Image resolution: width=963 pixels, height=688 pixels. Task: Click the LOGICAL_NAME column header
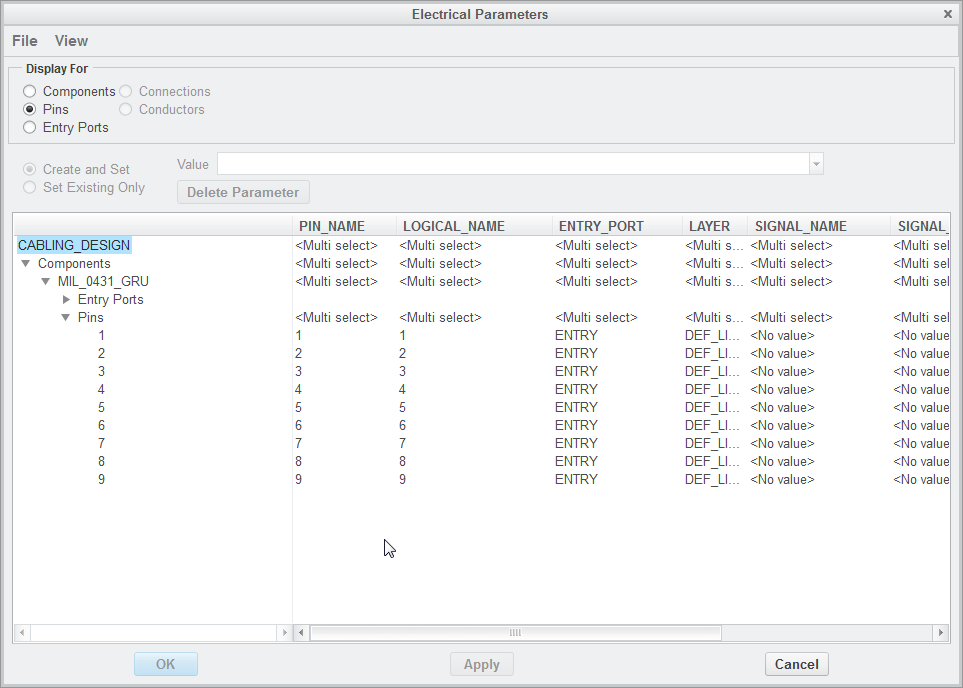474,226
